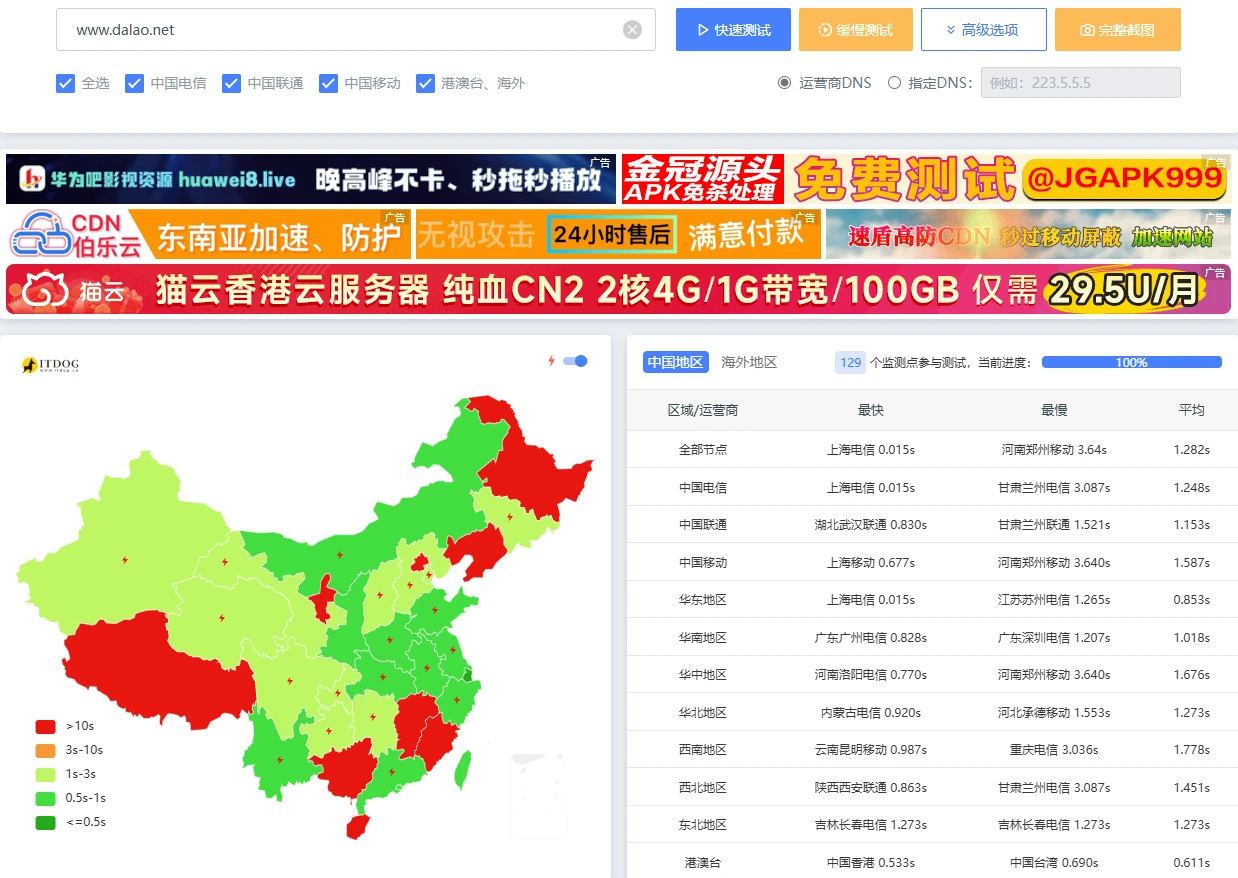This screenshot has height=878, width=1238.
Task: Select the 指定DNS radio button
Action: coord(894,83)
